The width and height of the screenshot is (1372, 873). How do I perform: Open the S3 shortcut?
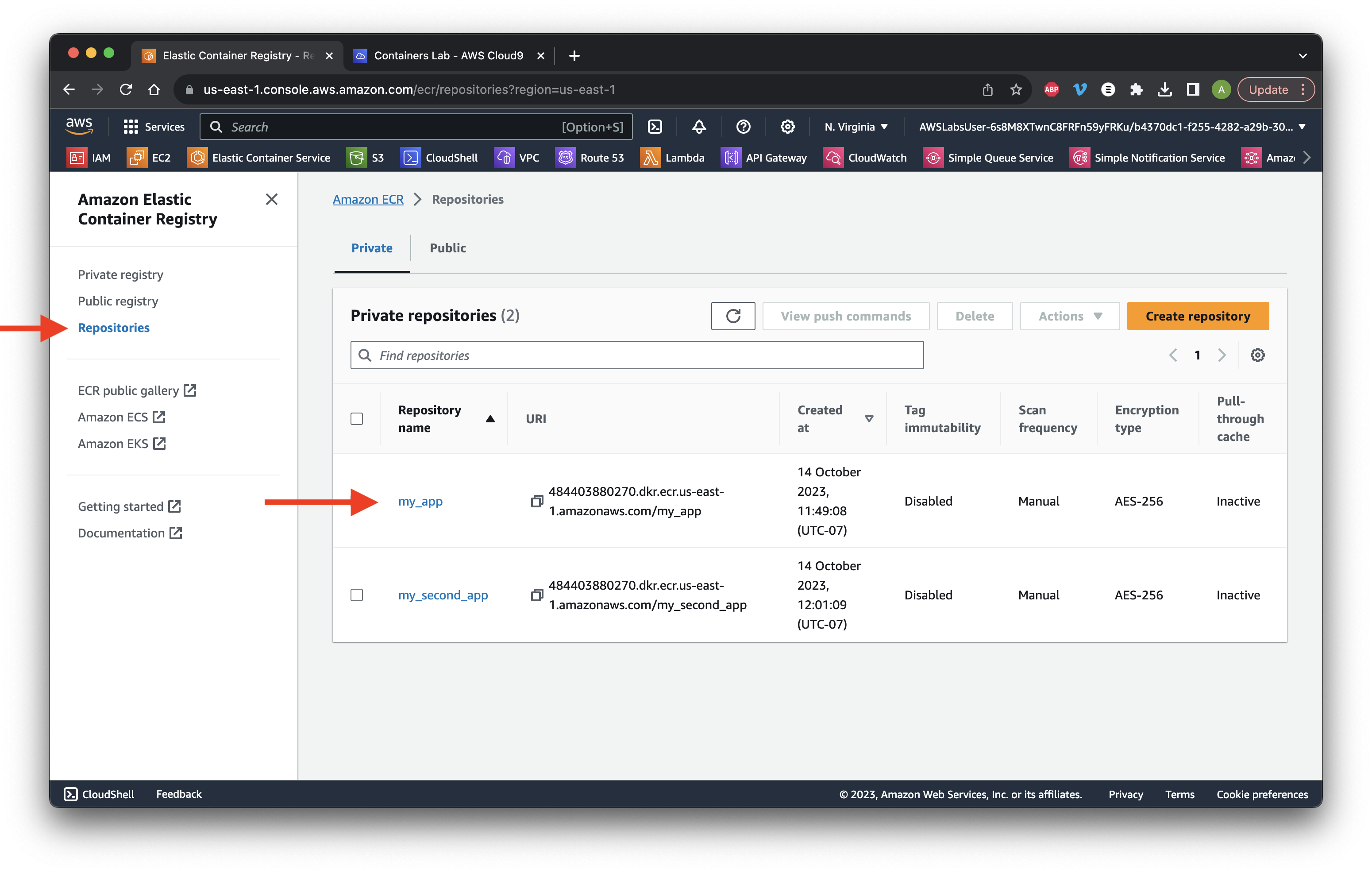click(366, 158)
